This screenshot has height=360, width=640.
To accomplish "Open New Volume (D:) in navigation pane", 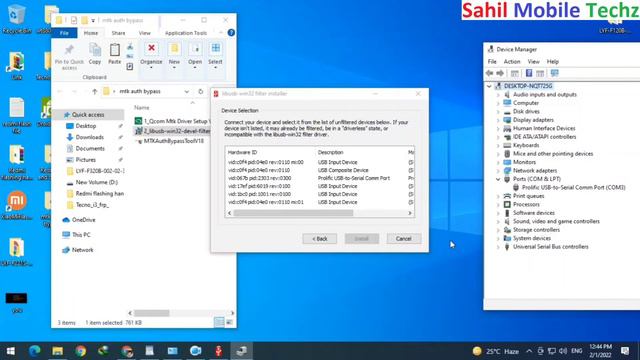I will pyautogui.click(x=96, y=182).
